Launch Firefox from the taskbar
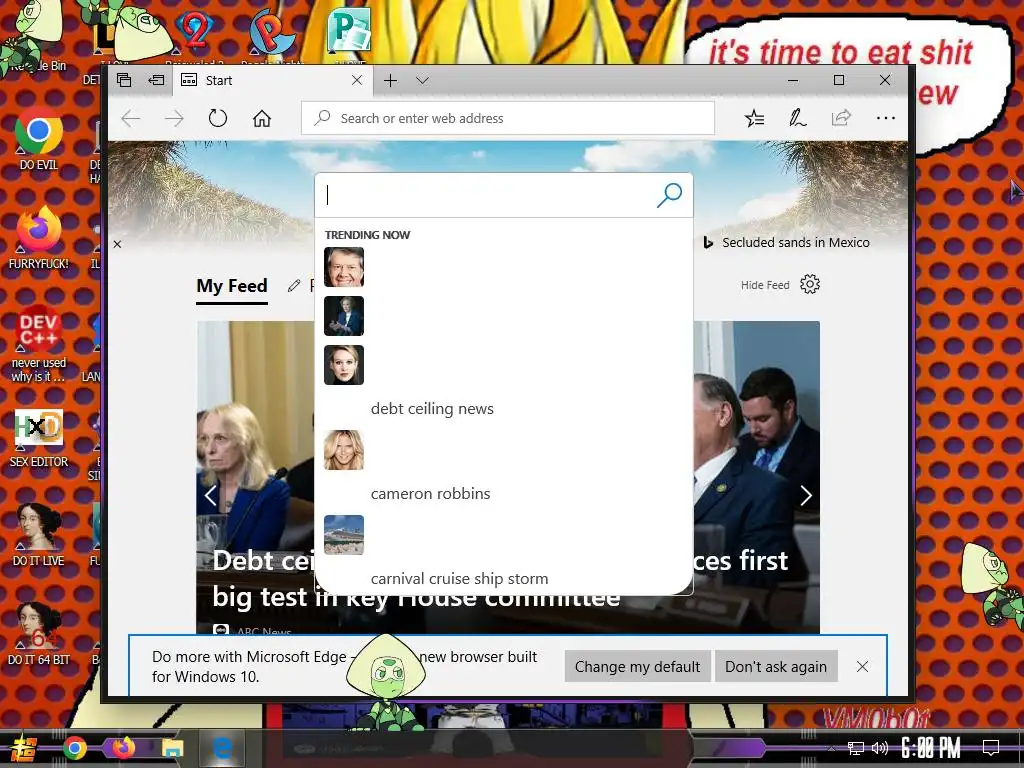Image resolution: width=1024 pixels, height=768 pixels. pos(123,748)
